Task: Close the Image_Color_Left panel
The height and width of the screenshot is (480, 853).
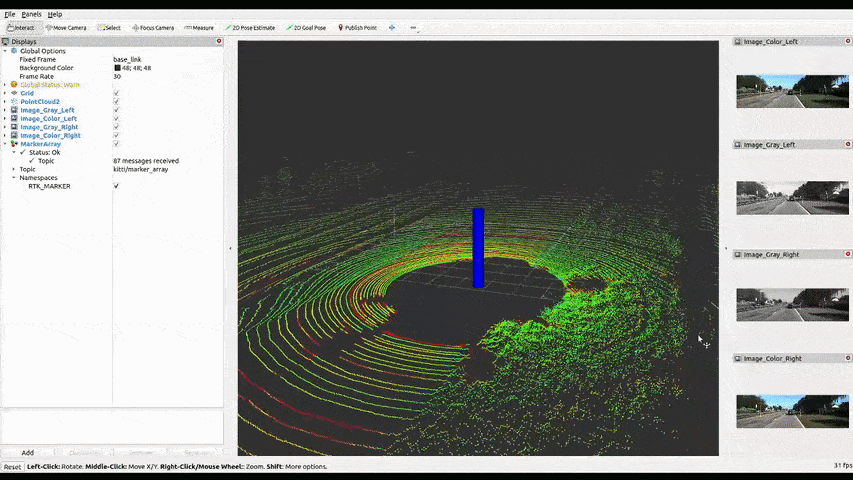Action: coord(848,41)
